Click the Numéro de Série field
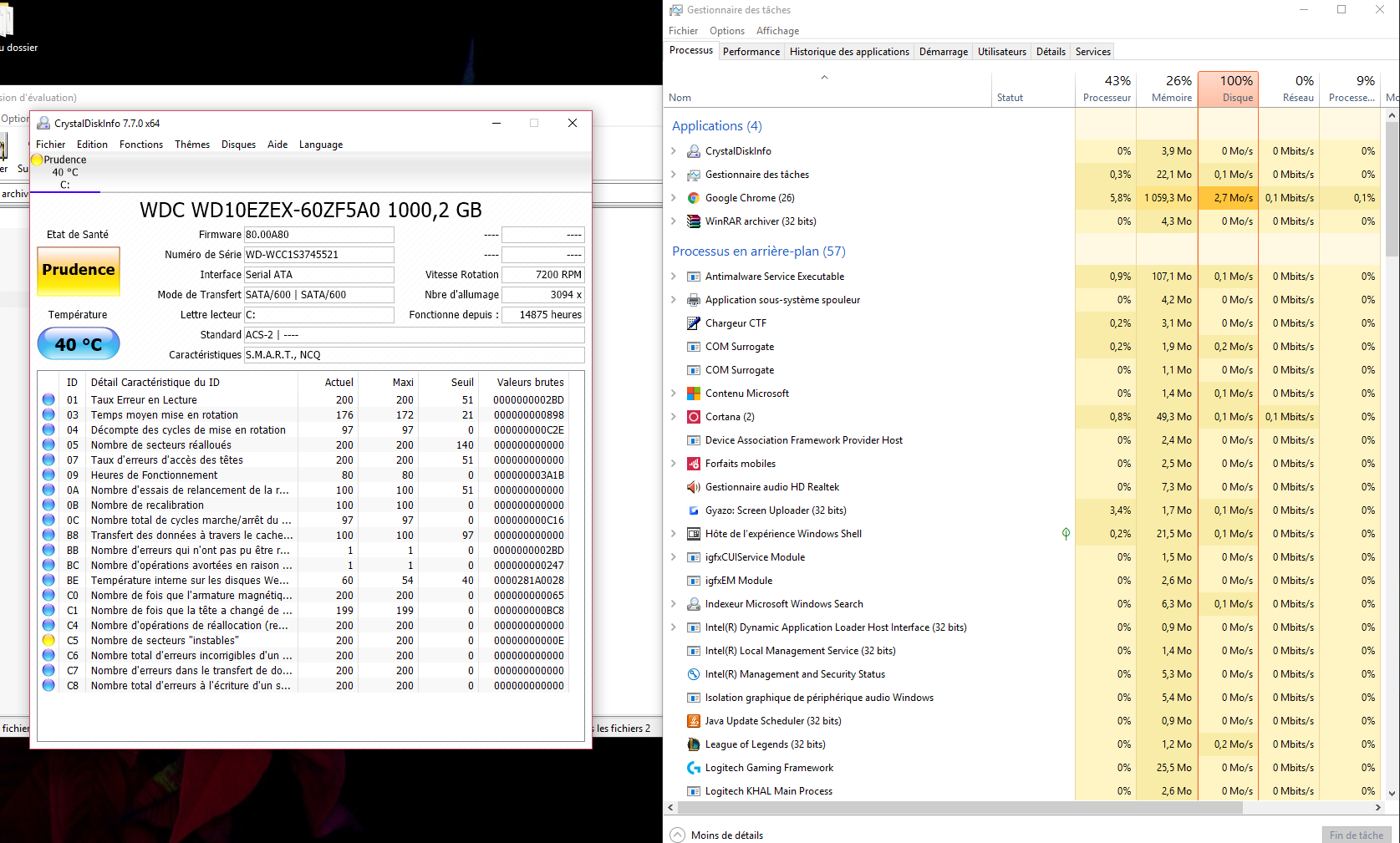Image resolution: width=1400 pixels, height=843 pixels. click(x=318, y=255)
